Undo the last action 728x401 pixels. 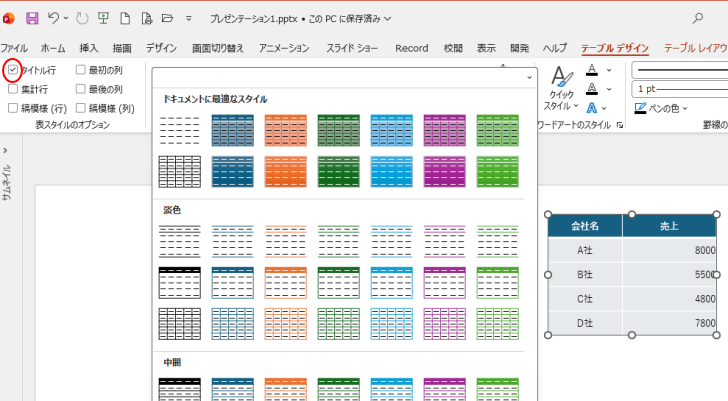tap(53, 19)
